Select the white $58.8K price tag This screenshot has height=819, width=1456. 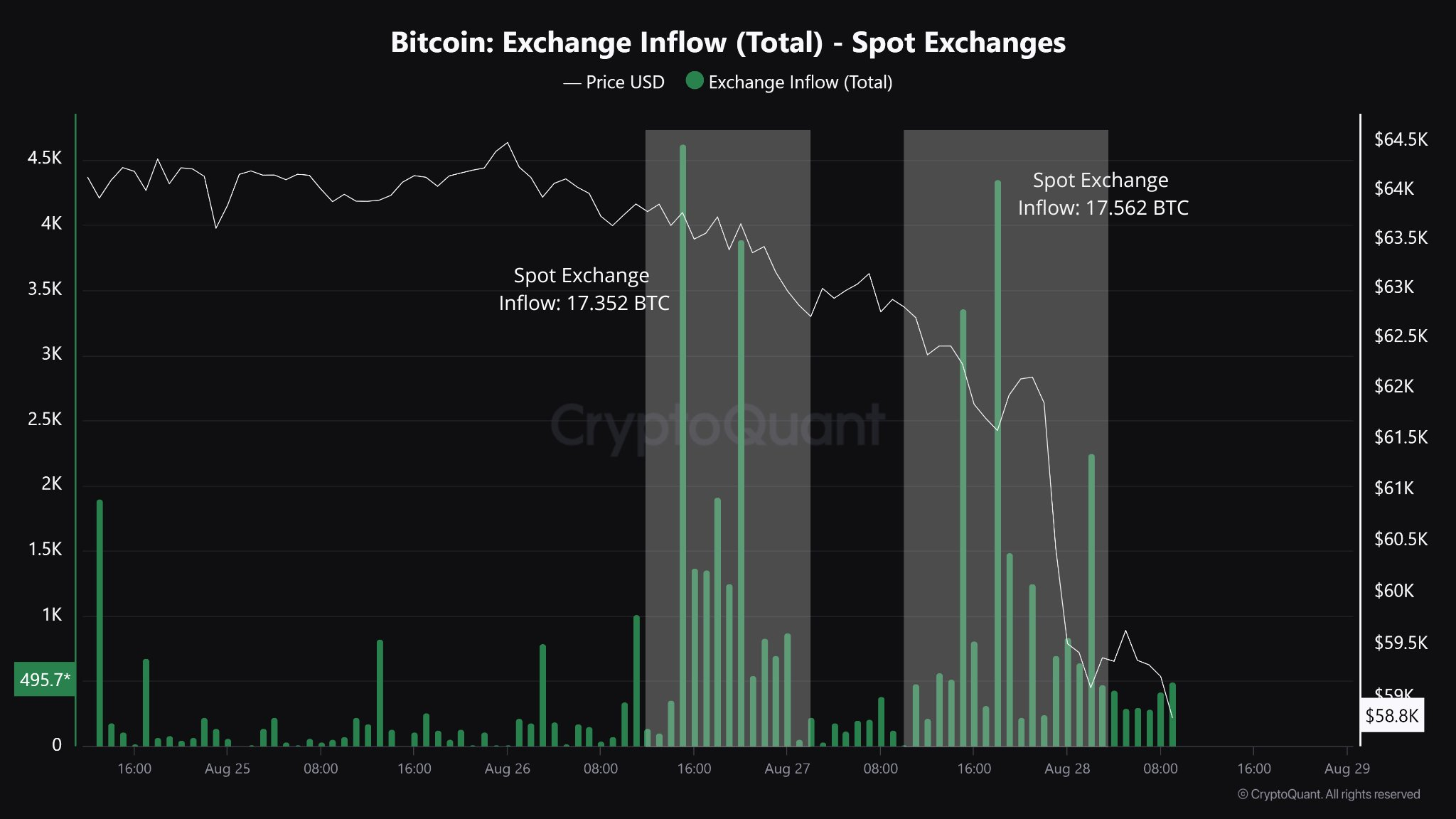pos(1391,715)
